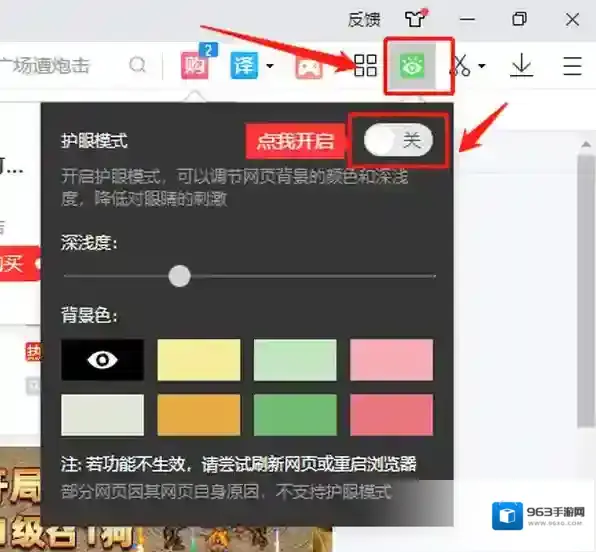Click the green eye-protection icon
Viewport: 596px width, 552px height.
[x=412, y=66]
